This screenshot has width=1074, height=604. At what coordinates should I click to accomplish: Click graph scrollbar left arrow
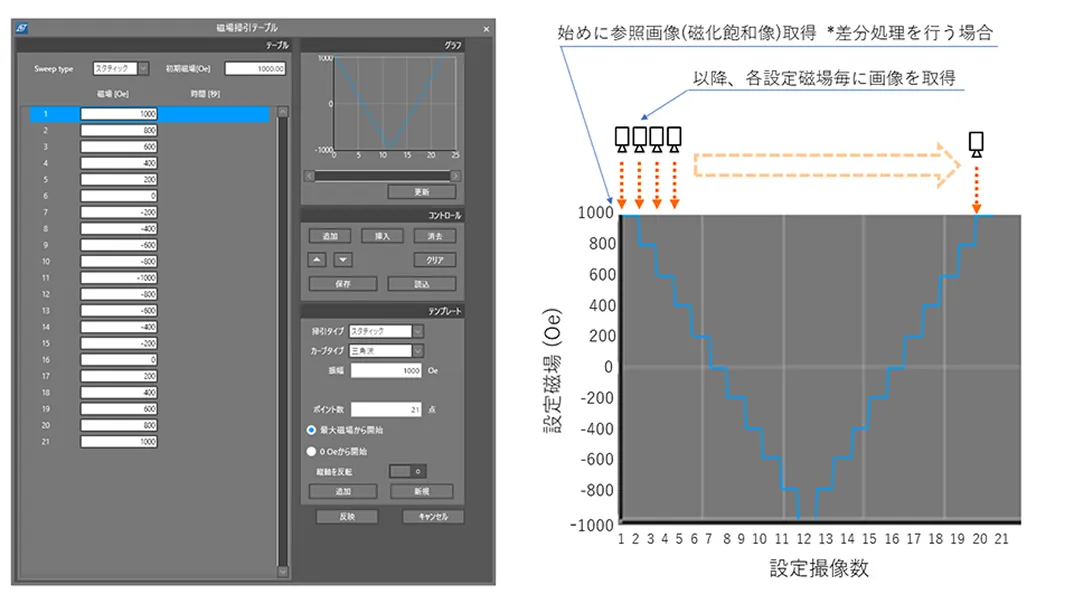click(x=309, y=176)
